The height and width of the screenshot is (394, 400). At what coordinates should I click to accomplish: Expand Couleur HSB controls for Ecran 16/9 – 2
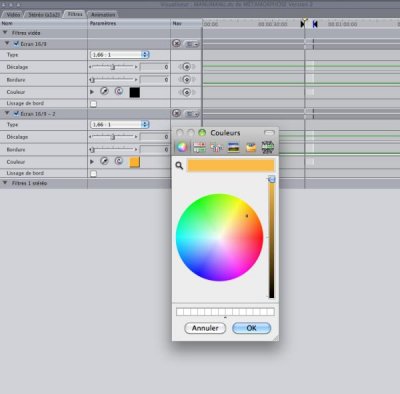pyautogui.click(x=92, y=162)
